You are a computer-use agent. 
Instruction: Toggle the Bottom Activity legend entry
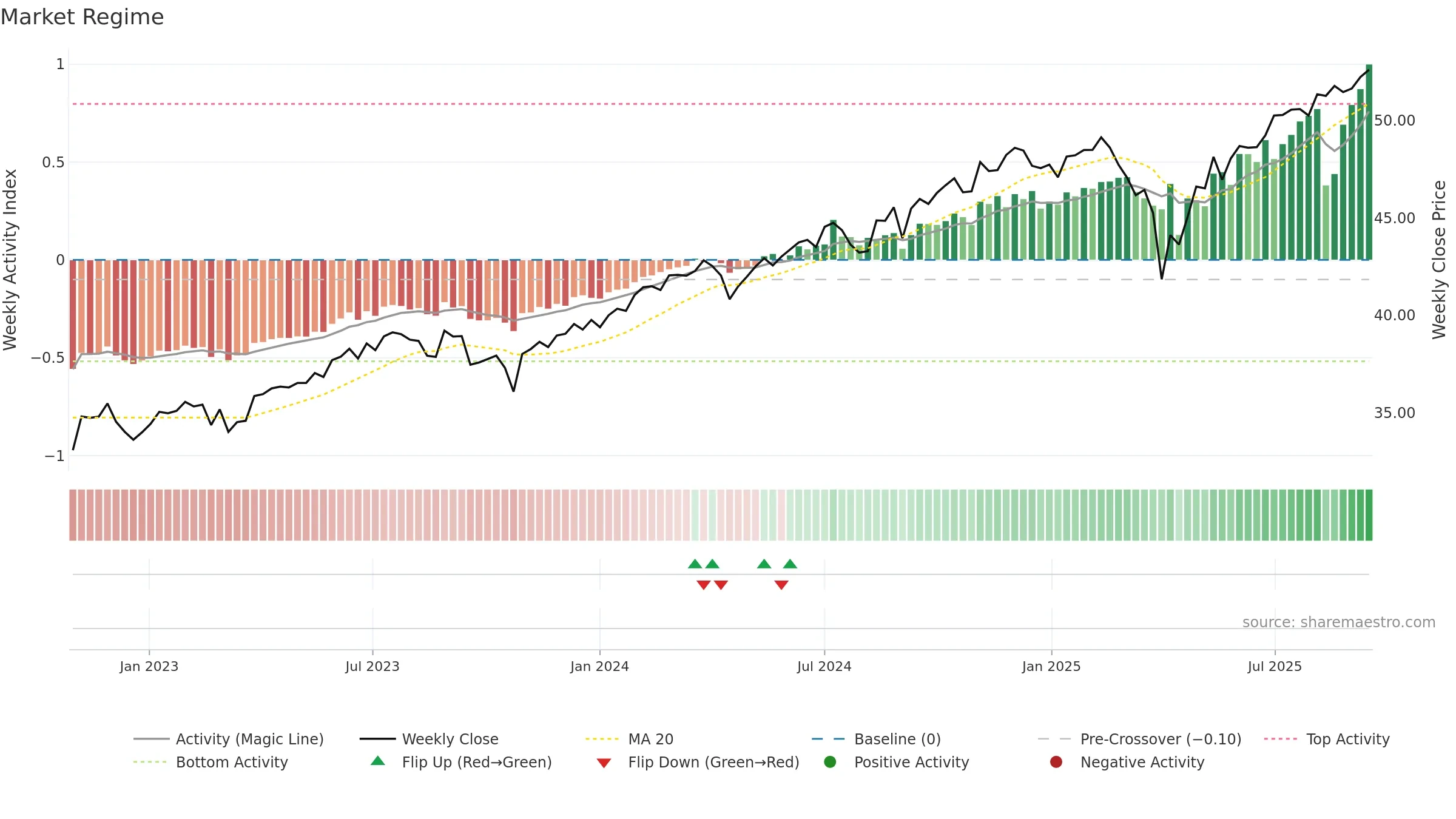pyautogui.click(x=211, y=762)
